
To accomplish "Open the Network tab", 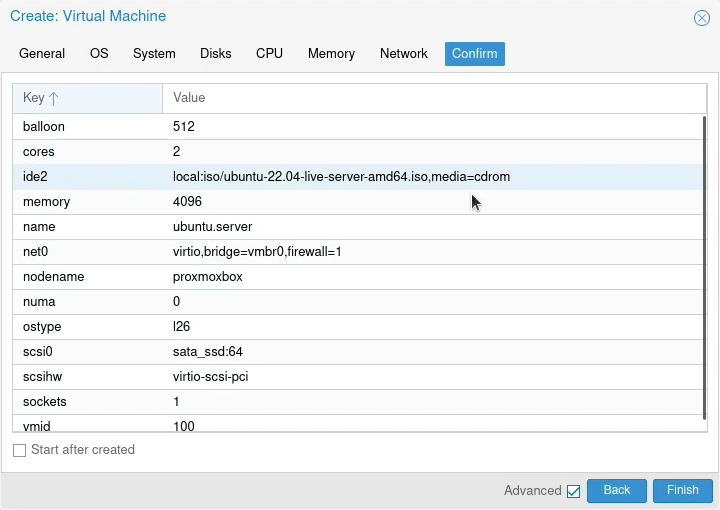I will tap(403, 54).
